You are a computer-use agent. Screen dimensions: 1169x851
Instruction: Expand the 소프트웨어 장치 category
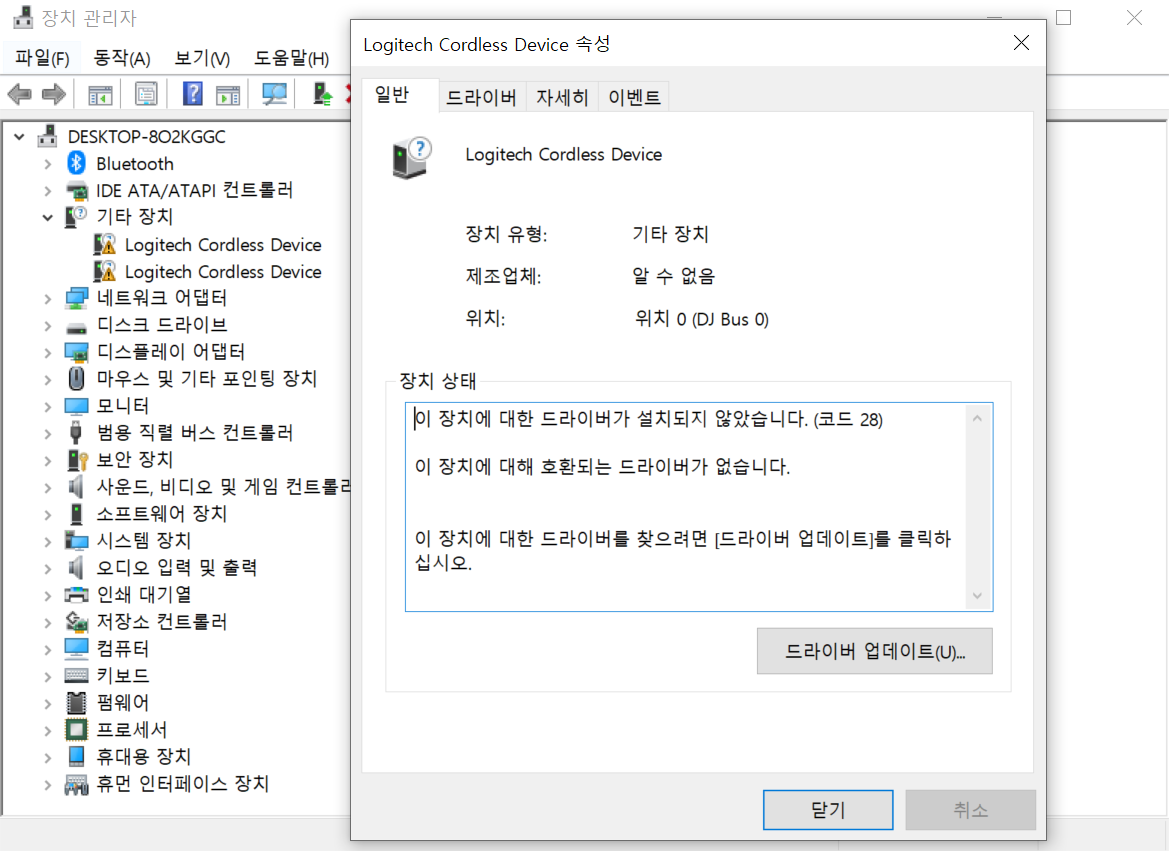coord(48,515)
